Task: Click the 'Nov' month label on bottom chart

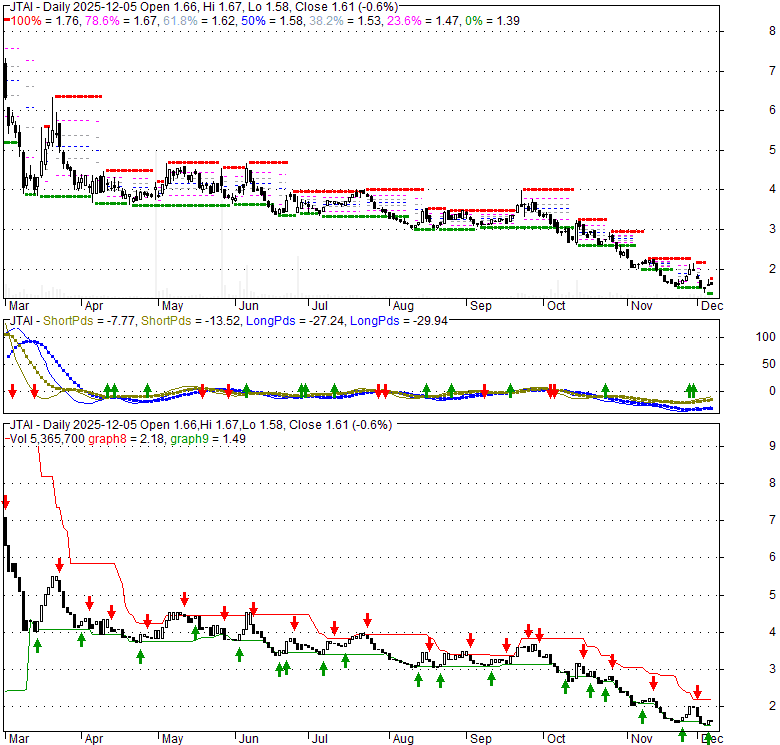Action: pos(642,739)
